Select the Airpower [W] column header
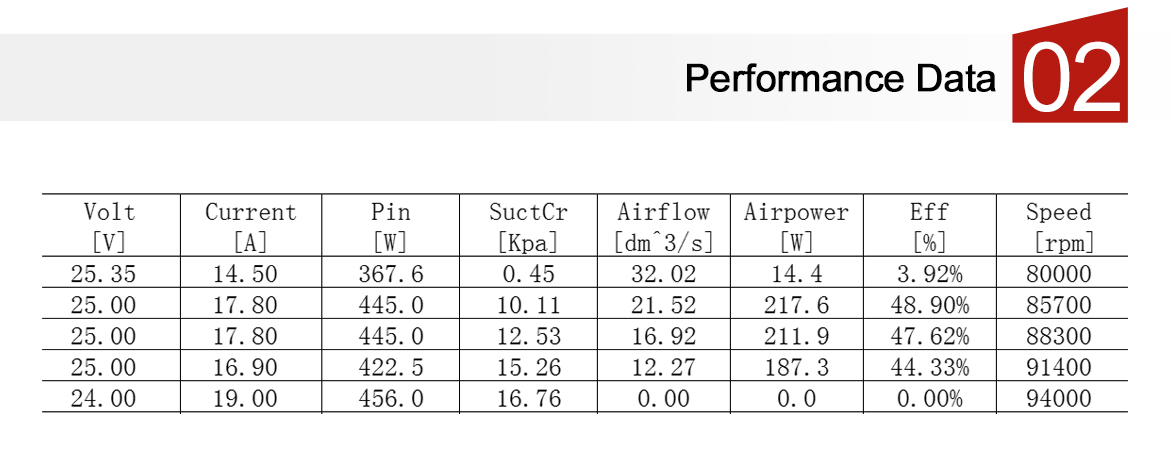This screenshot has height=469, width=1170. coord(796,226)
